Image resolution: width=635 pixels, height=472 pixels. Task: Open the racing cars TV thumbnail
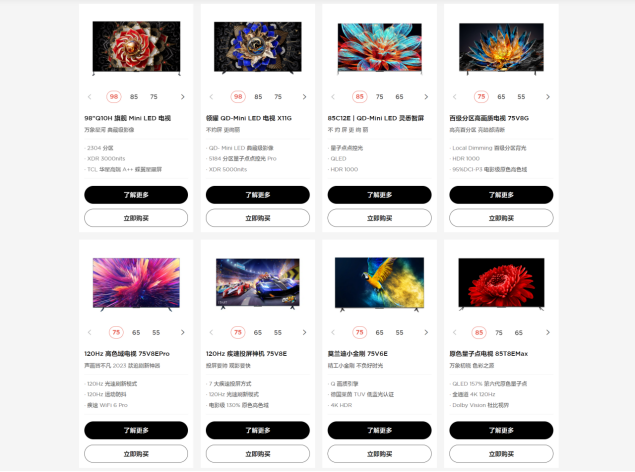point(258,283)
